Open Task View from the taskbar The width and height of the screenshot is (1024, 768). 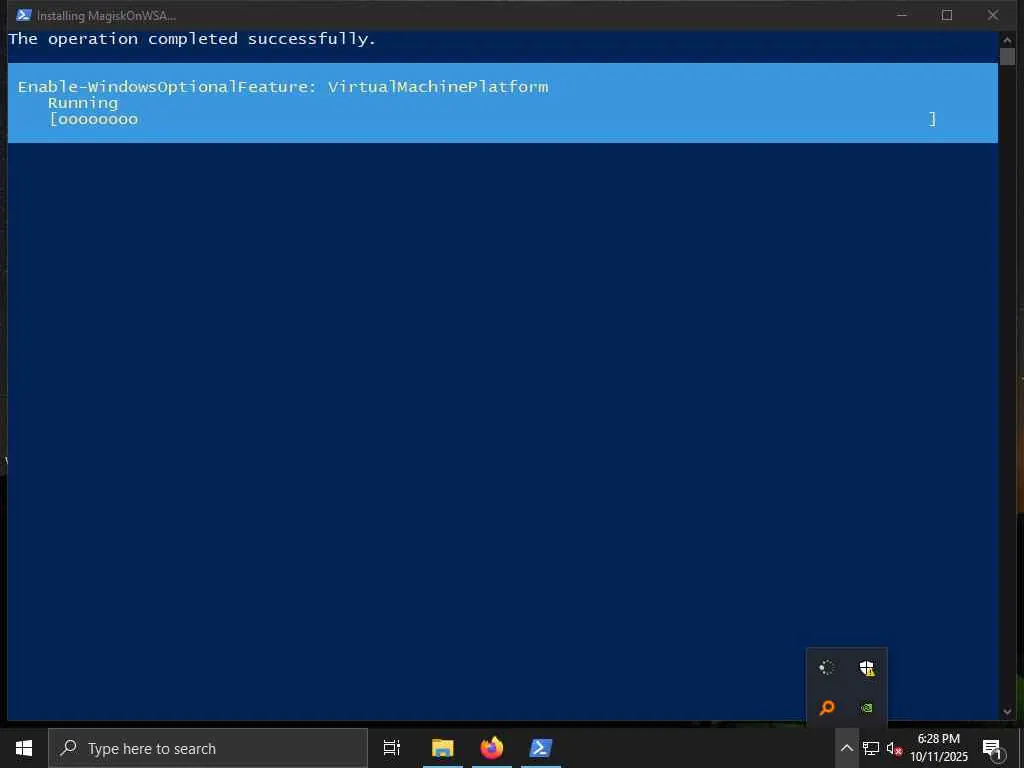(x=391, y=748)
